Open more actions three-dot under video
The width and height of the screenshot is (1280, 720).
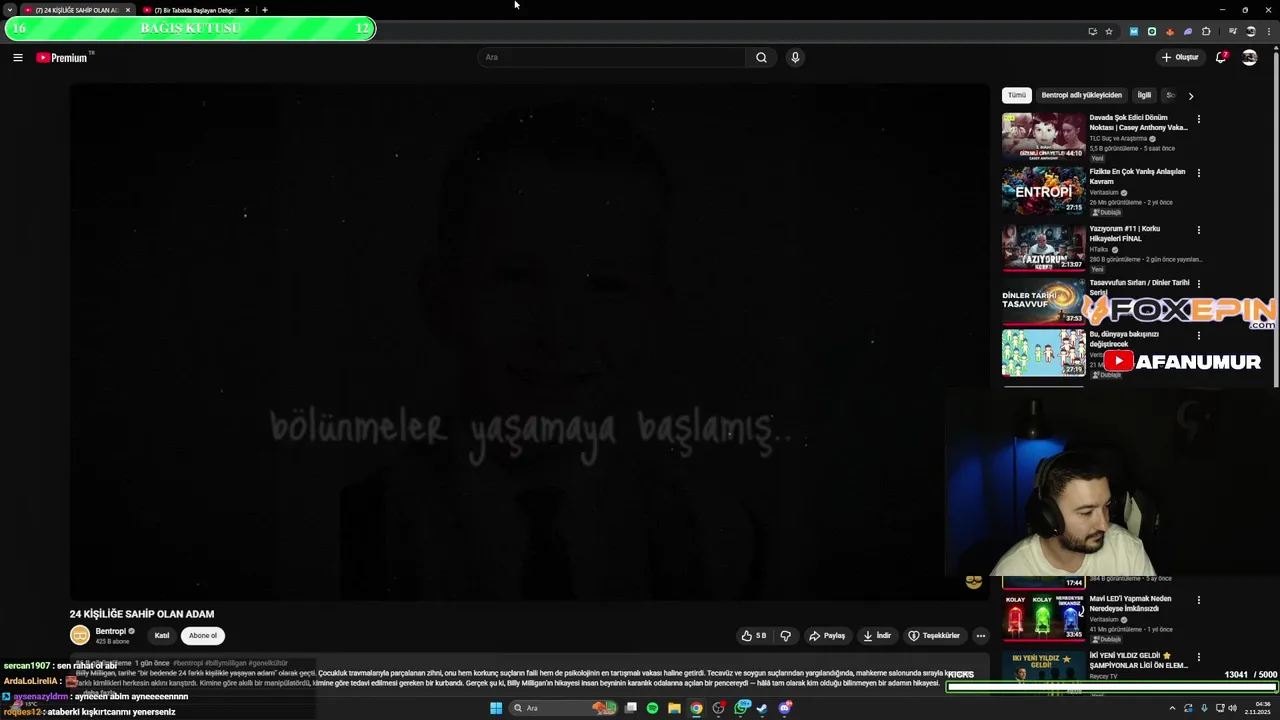tap(980, 635)
